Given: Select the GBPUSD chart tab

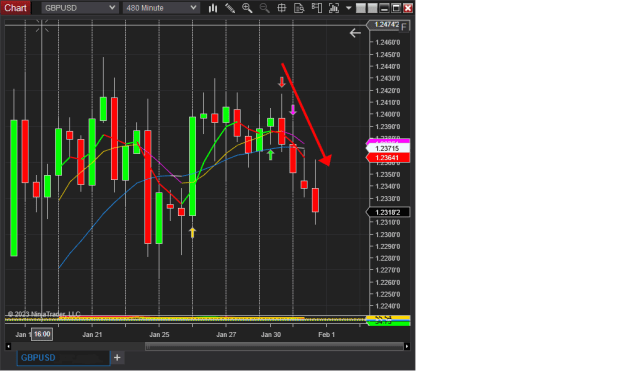Looking at the screenshot, I should [63, 358].
